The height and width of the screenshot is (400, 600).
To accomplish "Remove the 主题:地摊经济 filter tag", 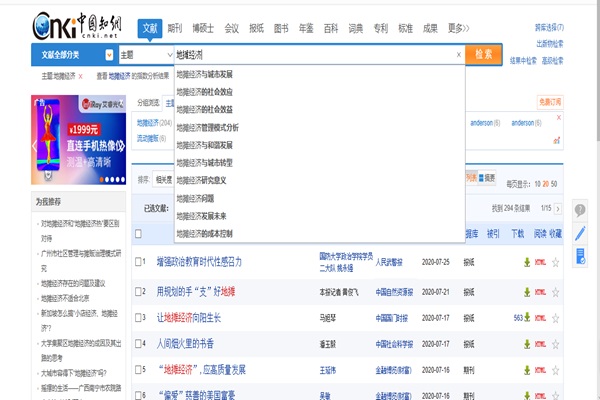I will (80, 77).
